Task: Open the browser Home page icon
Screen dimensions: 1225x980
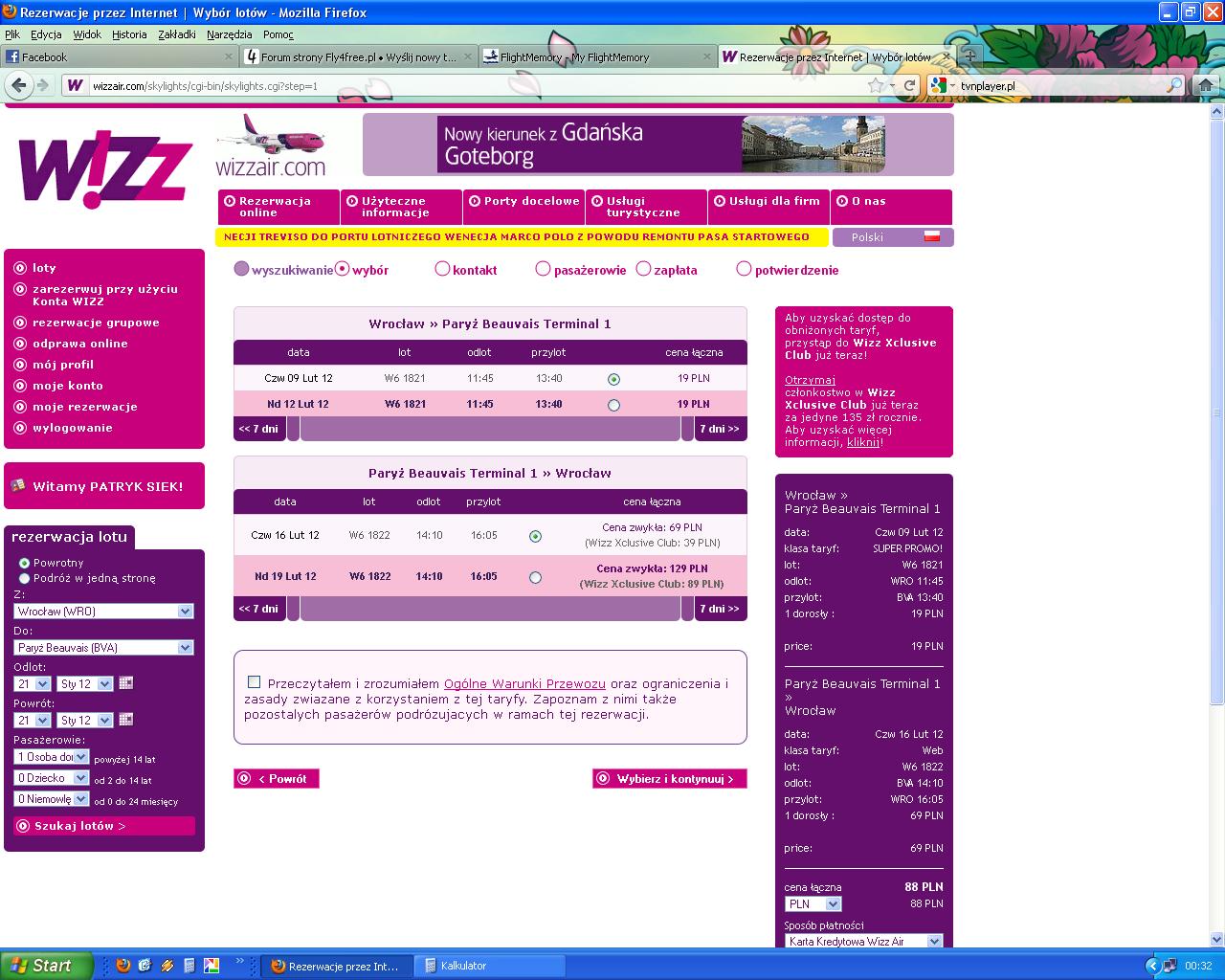Action: [x=1205, y=85]
